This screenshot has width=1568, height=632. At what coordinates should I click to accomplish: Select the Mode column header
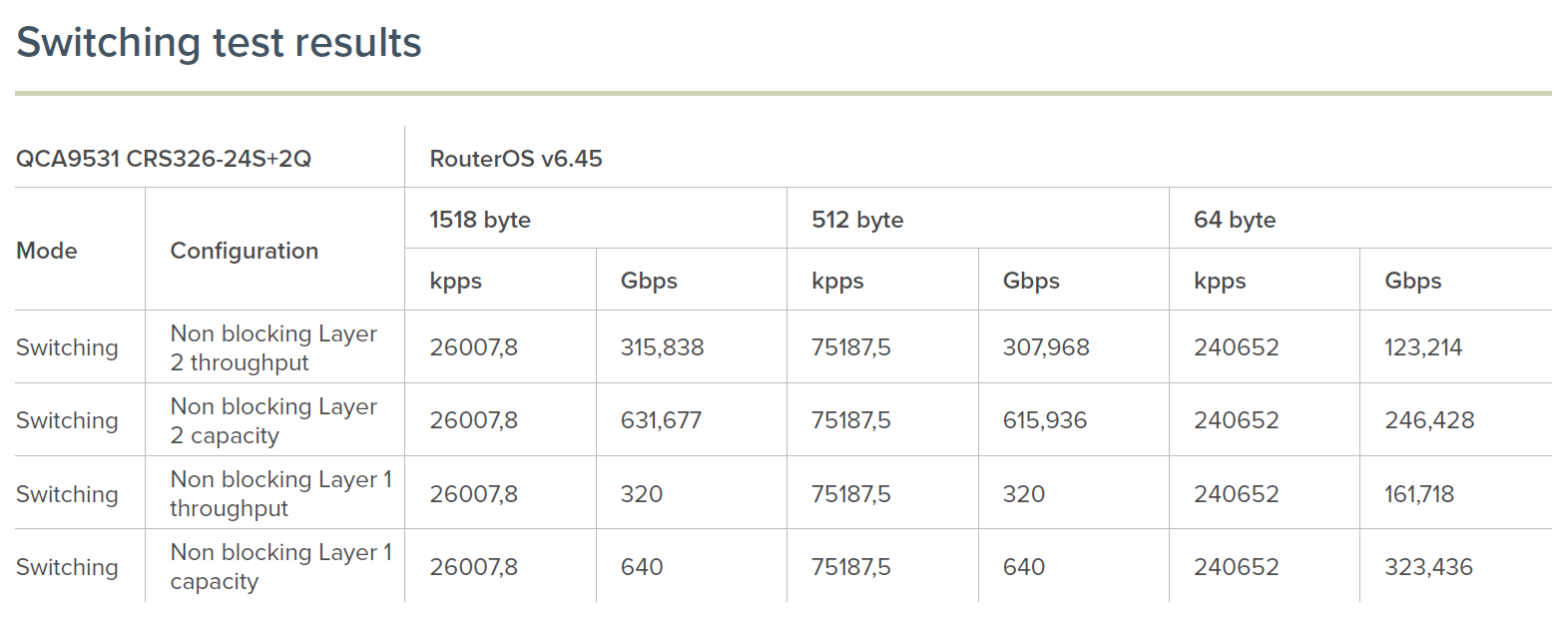47,251
